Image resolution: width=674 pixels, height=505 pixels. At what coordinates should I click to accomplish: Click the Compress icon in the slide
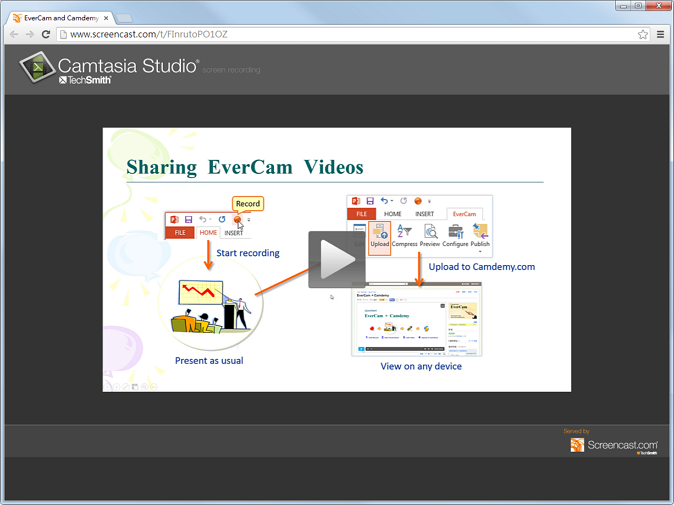[405, 236]
